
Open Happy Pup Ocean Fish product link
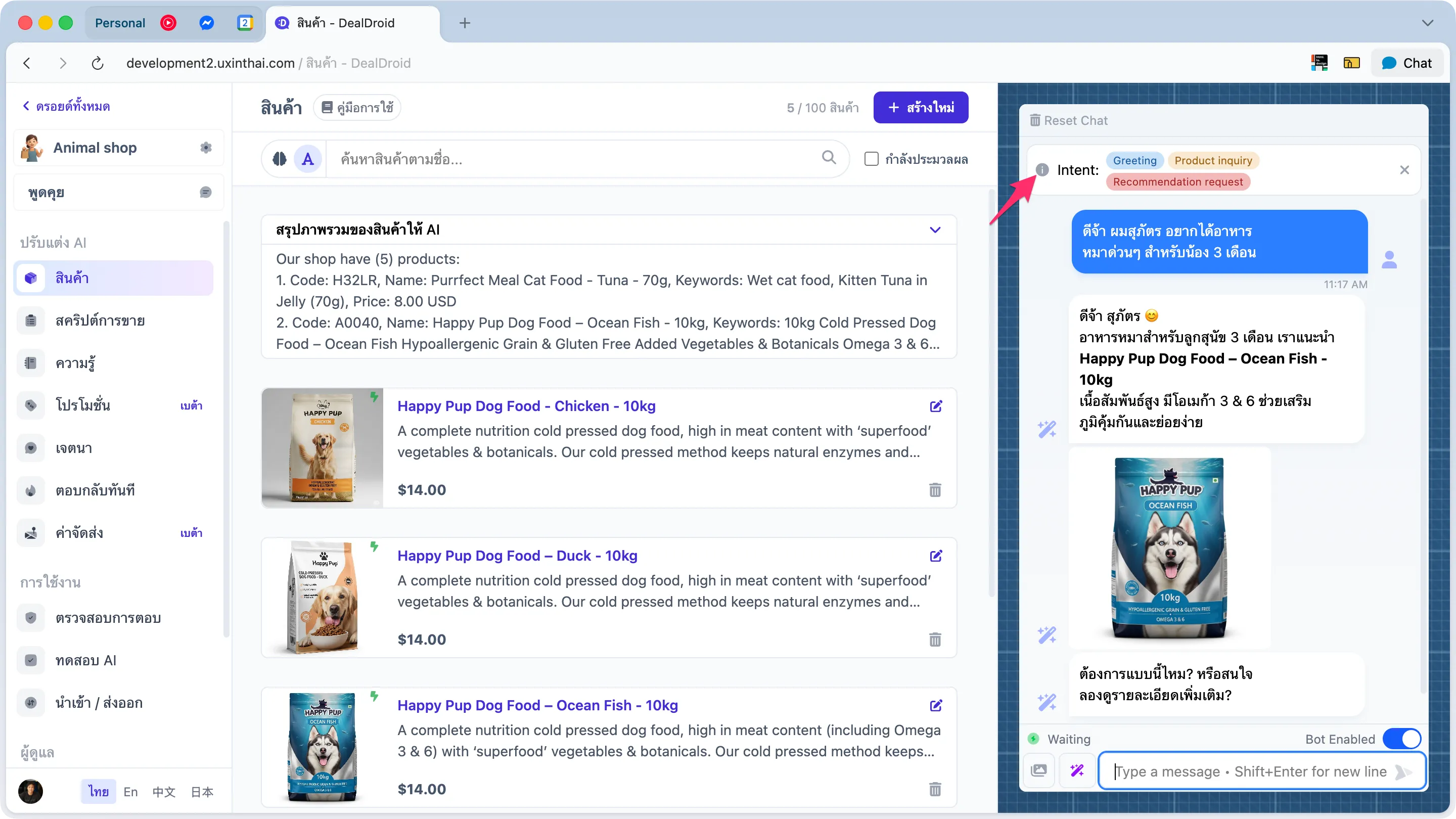coord(537,705)
